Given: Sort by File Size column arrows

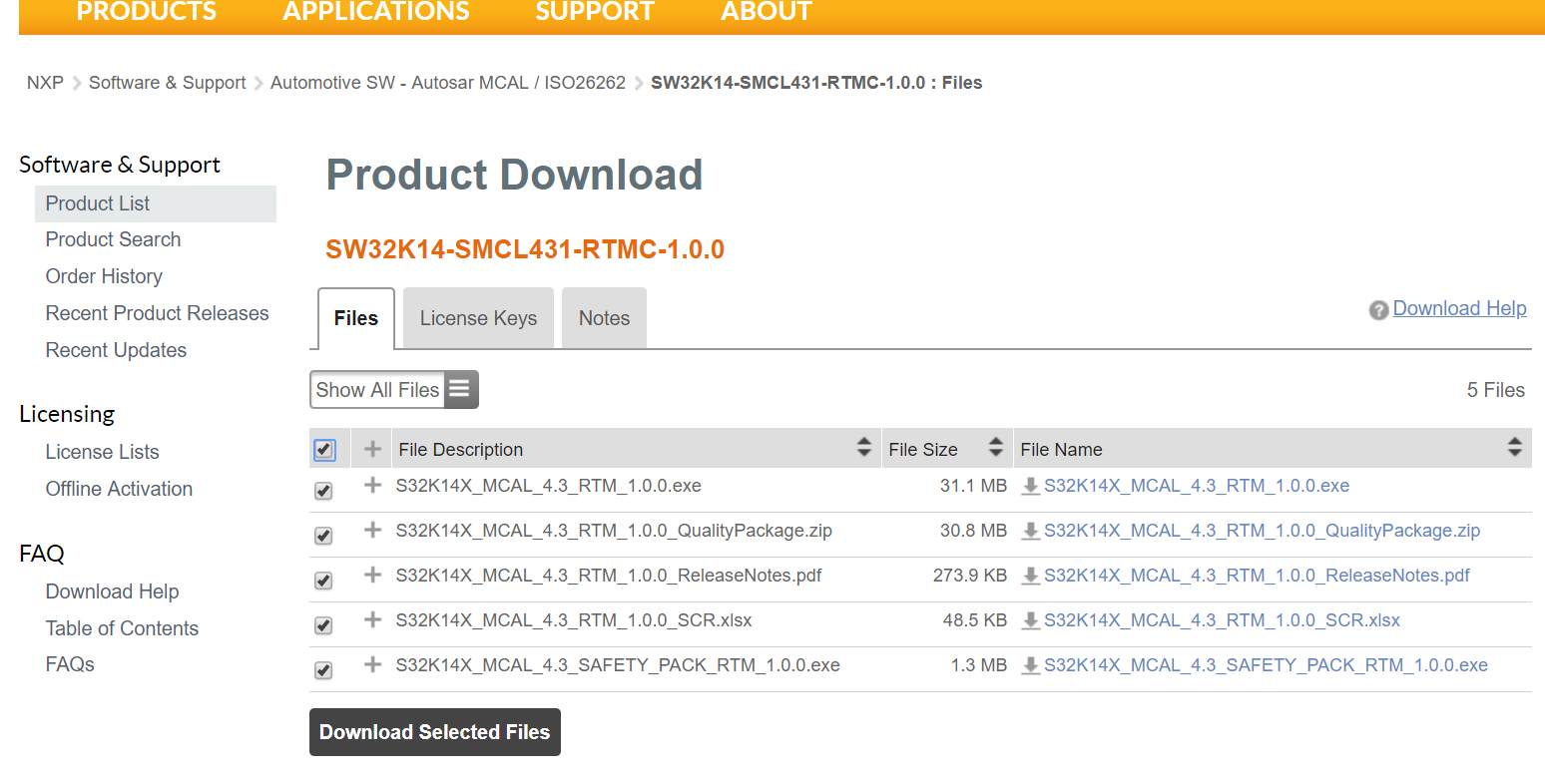Looking at the screenshot, I should pos(995,448).
